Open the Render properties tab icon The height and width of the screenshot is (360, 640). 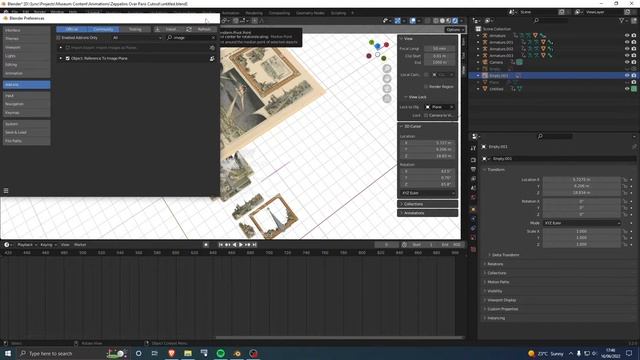point(473,160)
